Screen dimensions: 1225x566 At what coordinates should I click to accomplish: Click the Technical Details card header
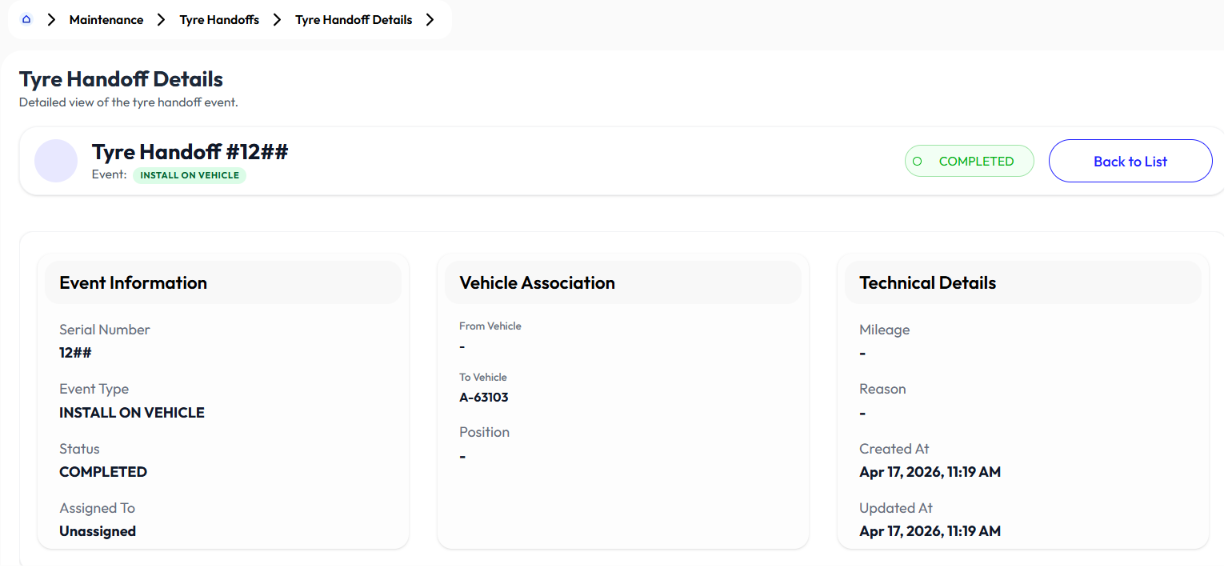coord(1023,283)
